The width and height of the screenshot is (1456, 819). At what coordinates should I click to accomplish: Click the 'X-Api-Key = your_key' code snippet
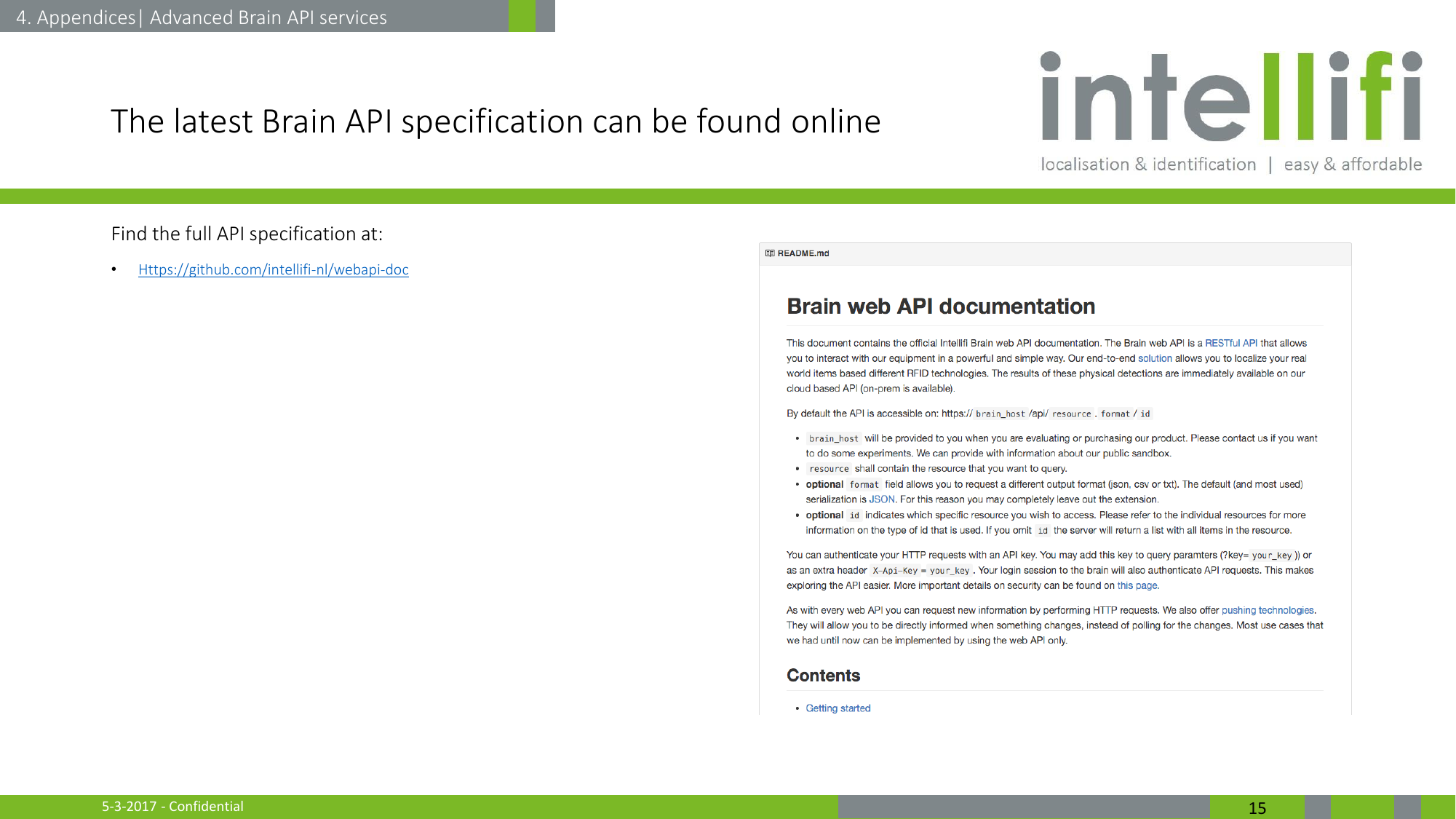pyautogui.click(x=921, y=571)
